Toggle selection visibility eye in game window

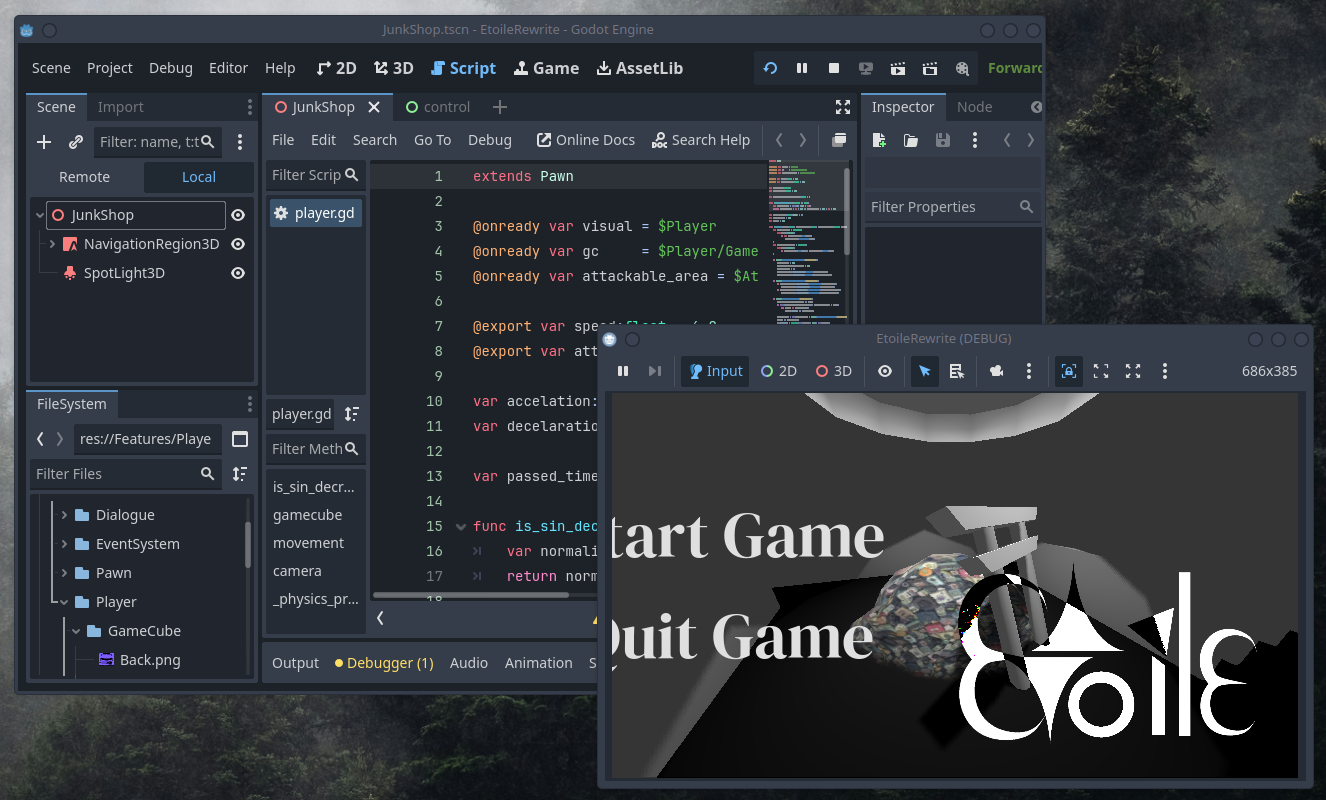885,371
